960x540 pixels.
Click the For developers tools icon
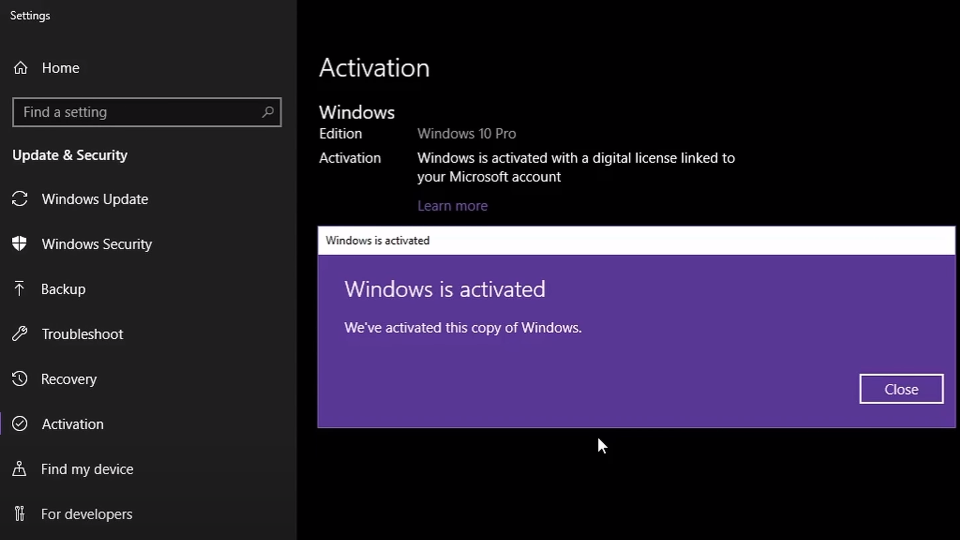[20, 514]
